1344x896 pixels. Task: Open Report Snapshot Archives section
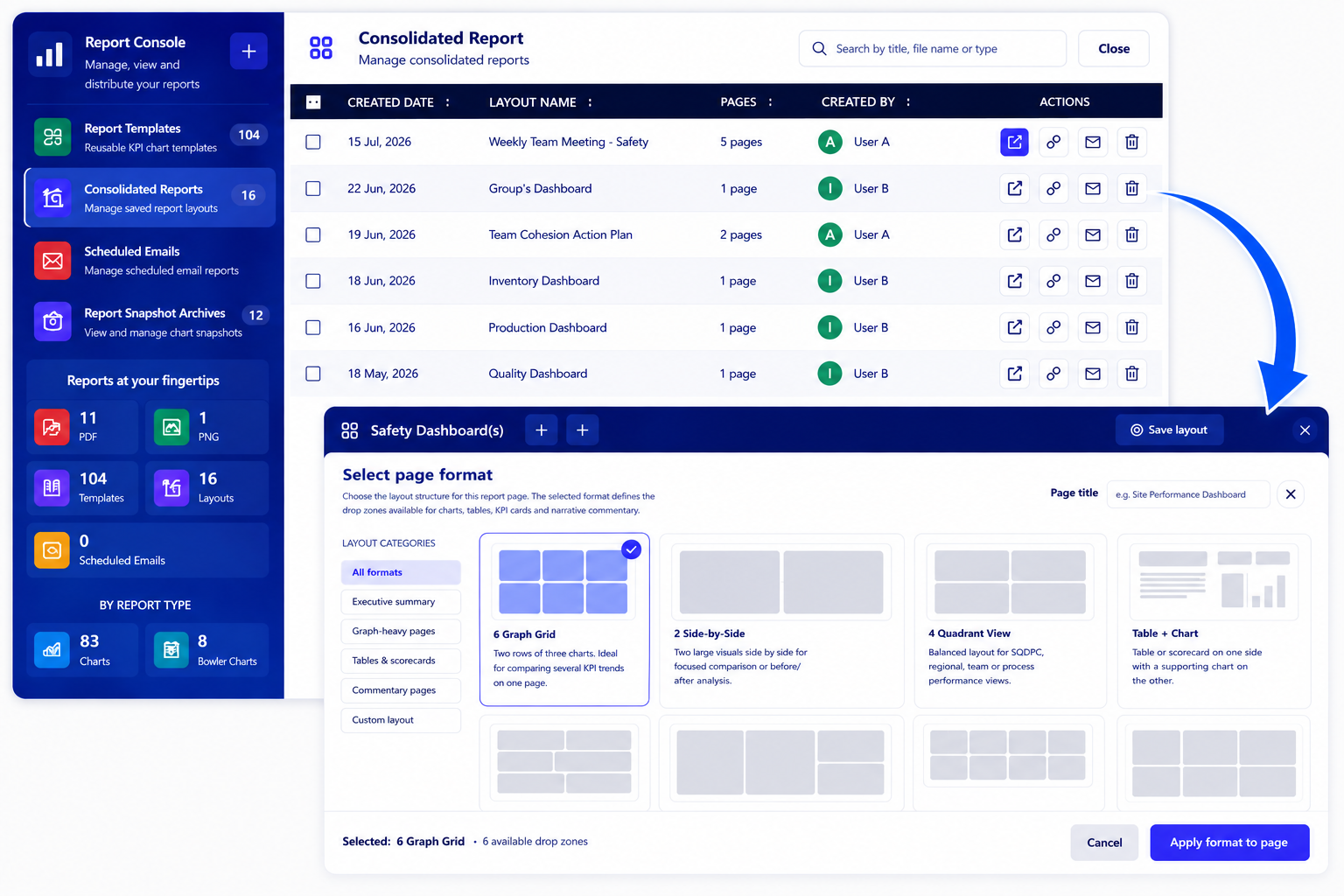point(150,322)
